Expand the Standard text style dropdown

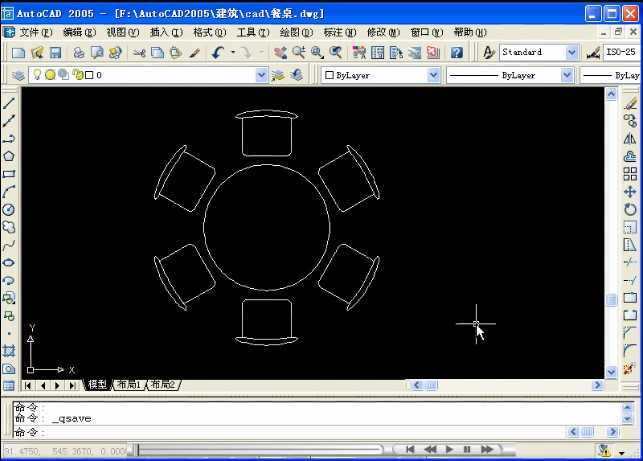click(571, 52)
